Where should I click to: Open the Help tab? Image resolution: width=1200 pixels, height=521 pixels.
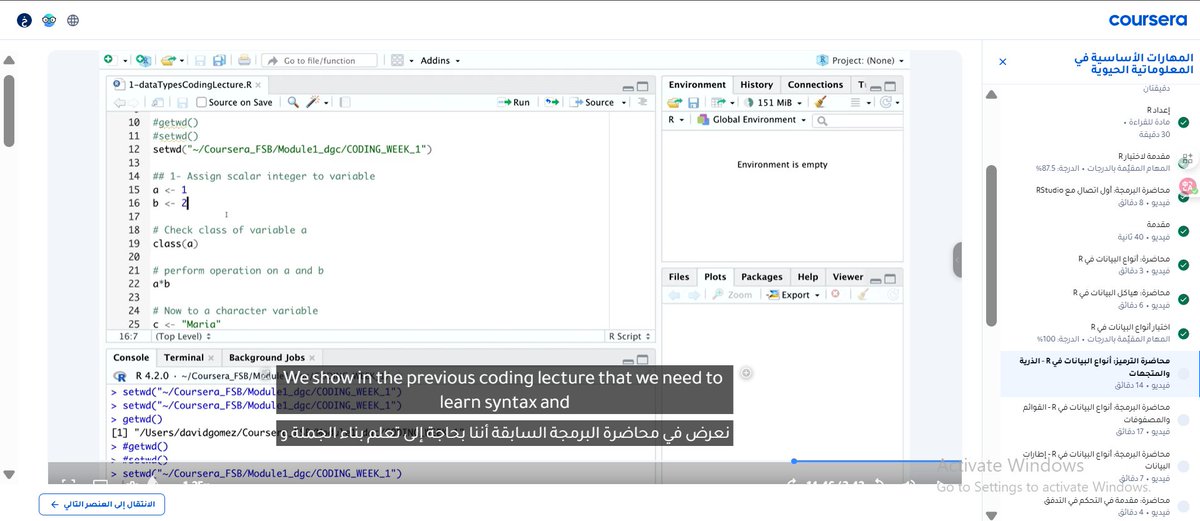(x=808, y=277)
